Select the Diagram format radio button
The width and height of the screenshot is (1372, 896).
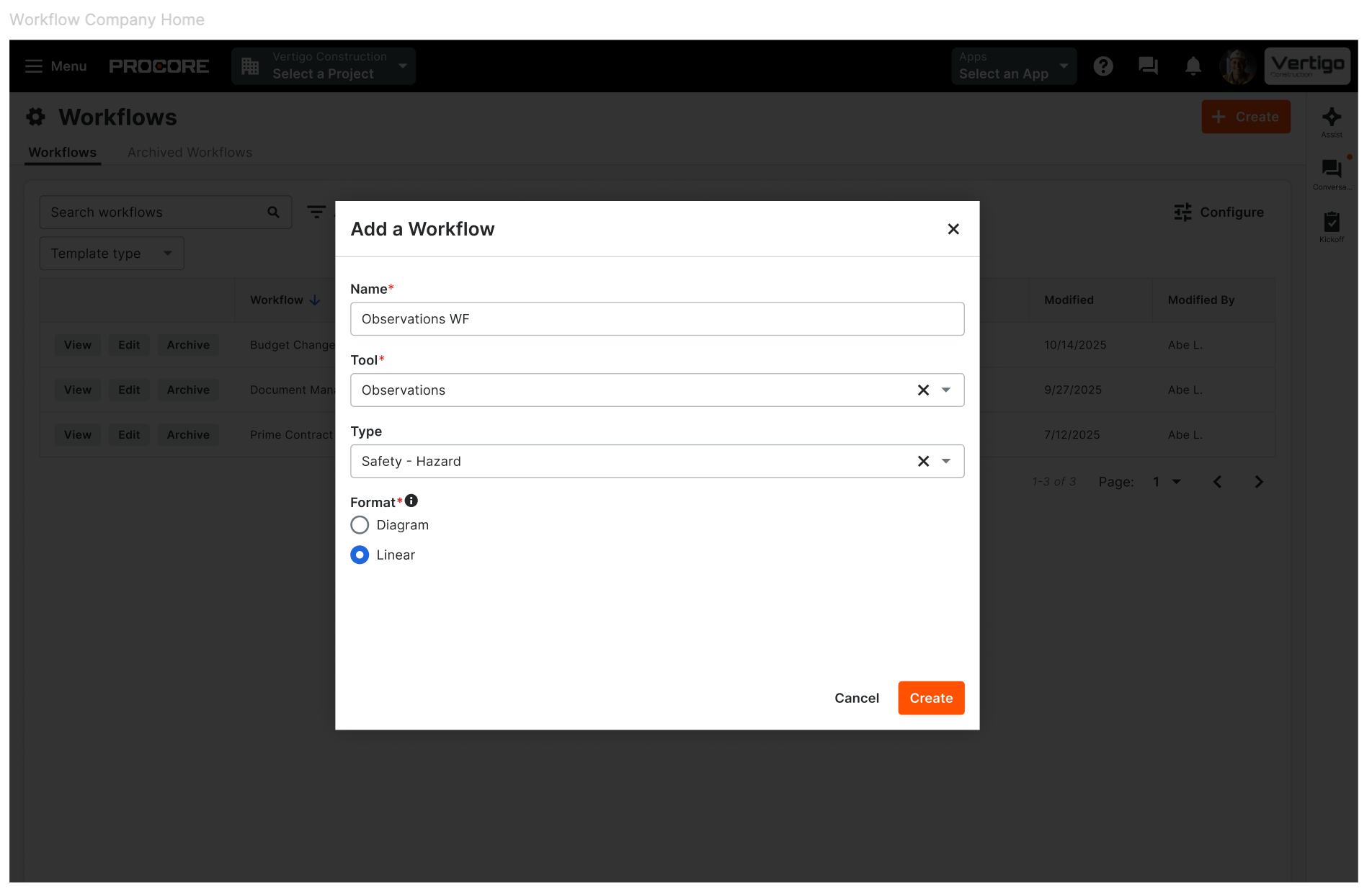(x=360, y=525)
